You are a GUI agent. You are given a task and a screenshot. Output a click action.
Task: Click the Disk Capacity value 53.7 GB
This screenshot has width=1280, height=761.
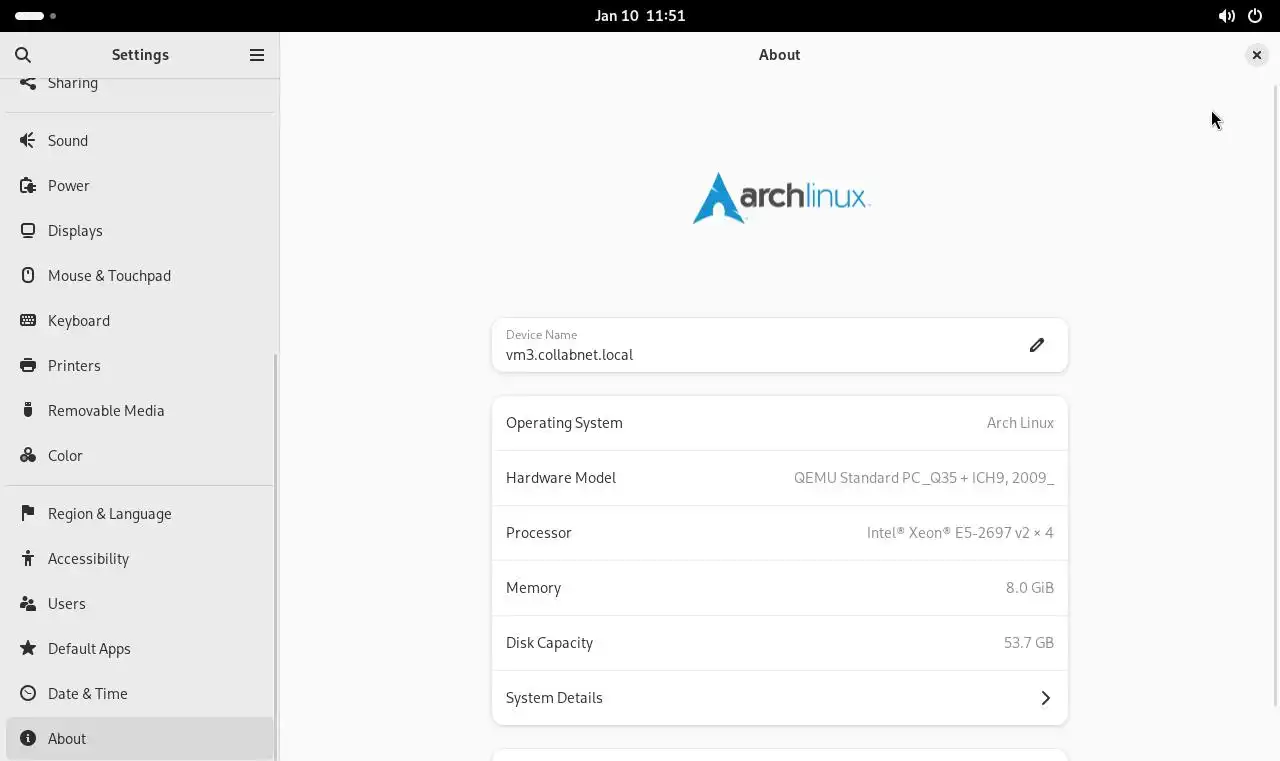tap(1029, 643)
